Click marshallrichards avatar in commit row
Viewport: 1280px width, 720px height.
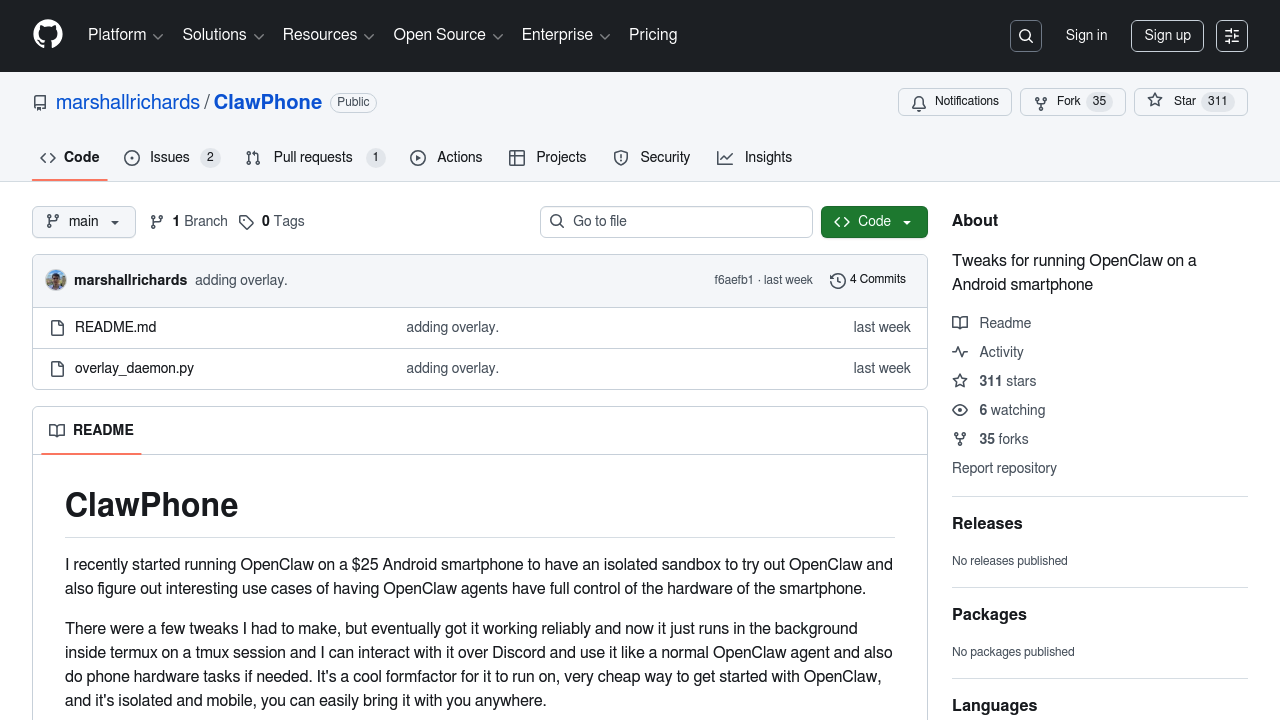click(x=56, y=280)
